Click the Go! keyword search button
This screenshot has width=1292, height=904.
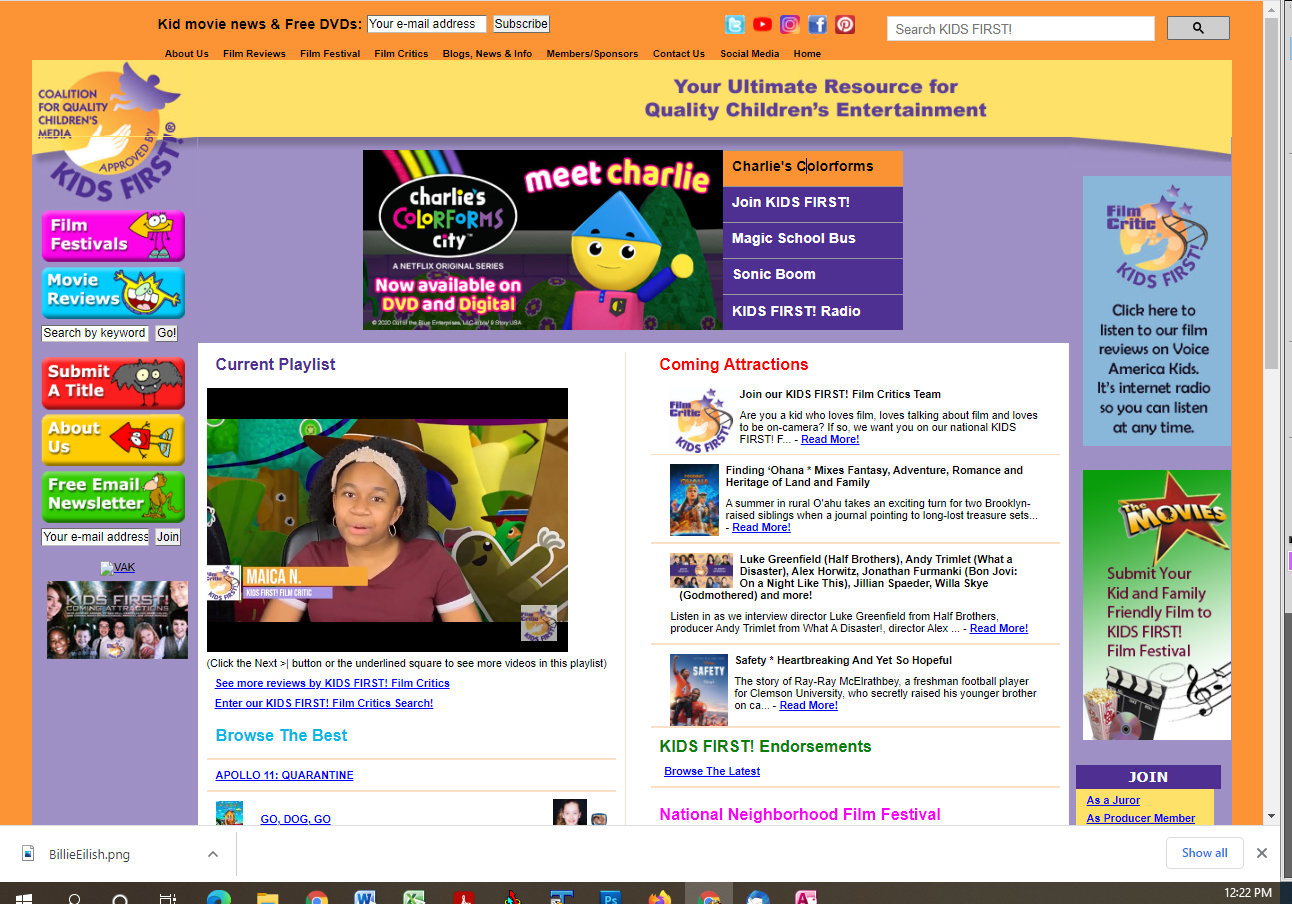[x=167, y=333]
